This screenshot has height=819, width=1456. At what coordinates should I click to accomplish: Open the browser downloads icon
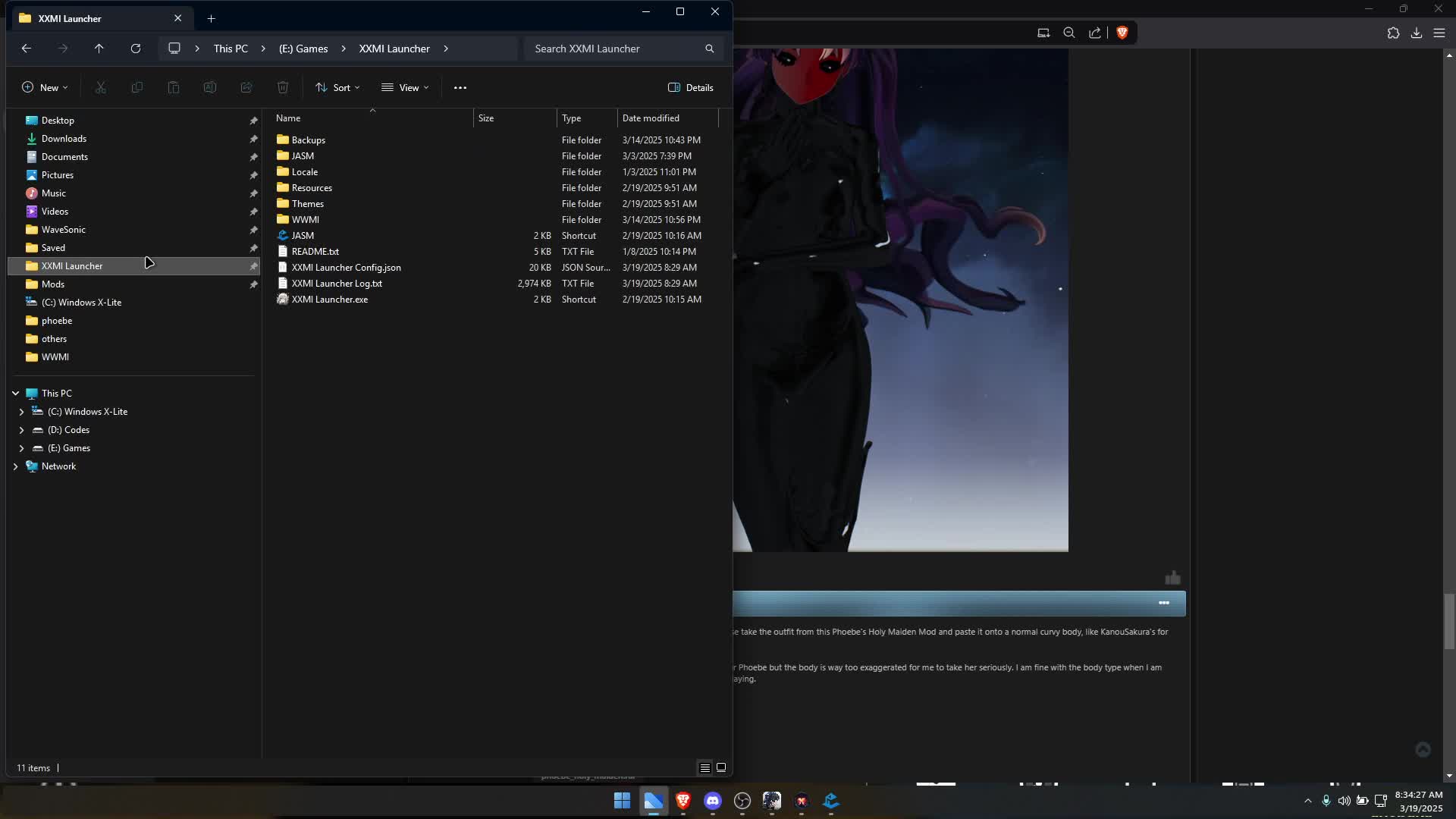[x=1416, y=33]
